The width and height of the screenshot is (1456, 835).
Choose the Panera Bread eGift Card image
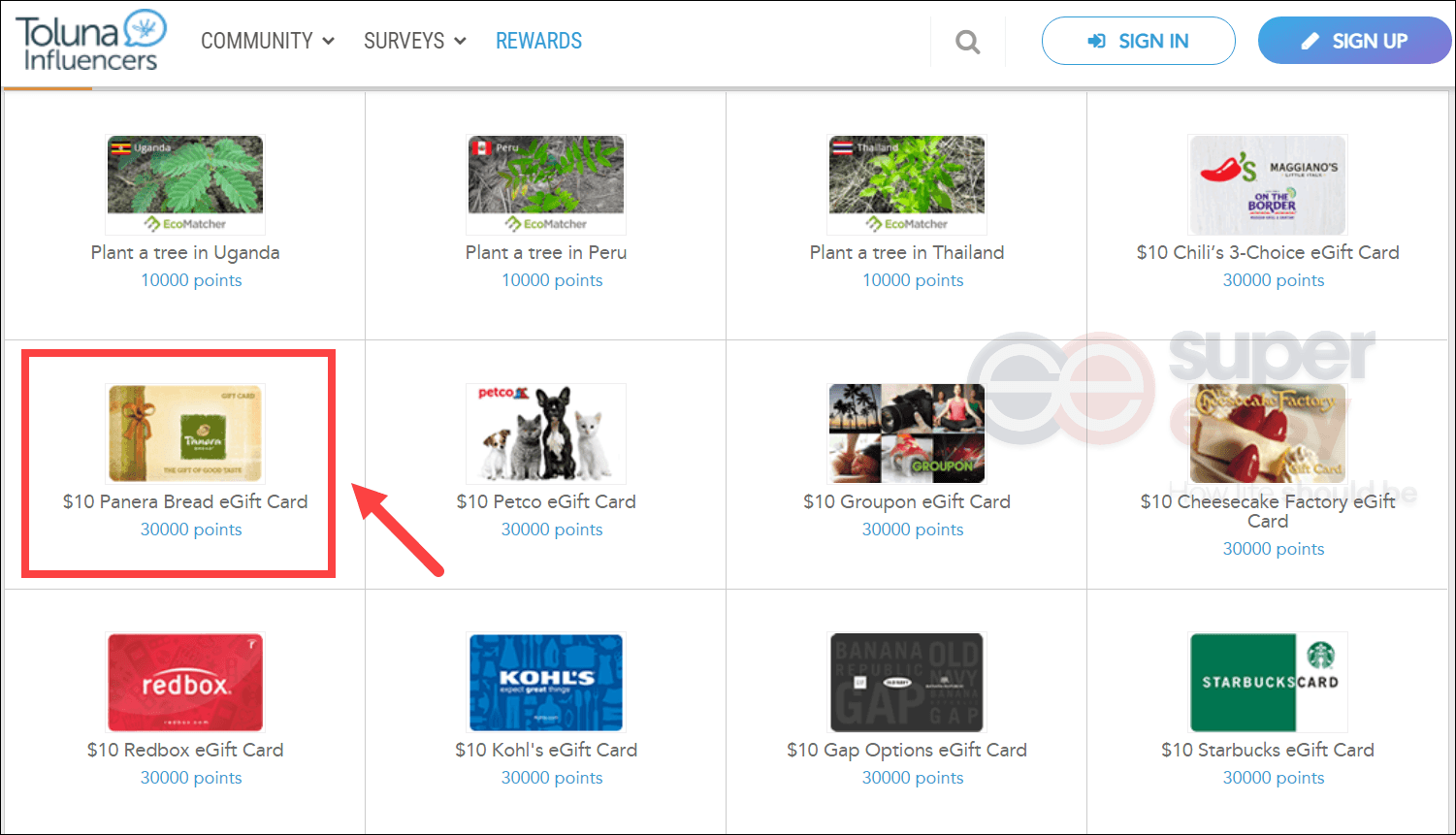185,434
